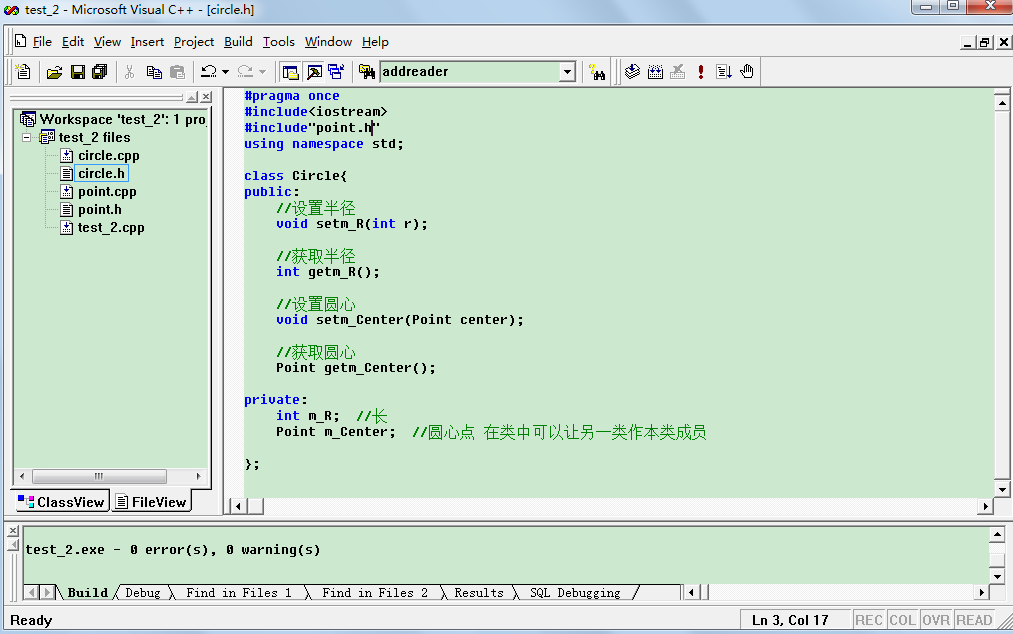
Task: Restore the circle.h document window
Action: click(985, 43)
